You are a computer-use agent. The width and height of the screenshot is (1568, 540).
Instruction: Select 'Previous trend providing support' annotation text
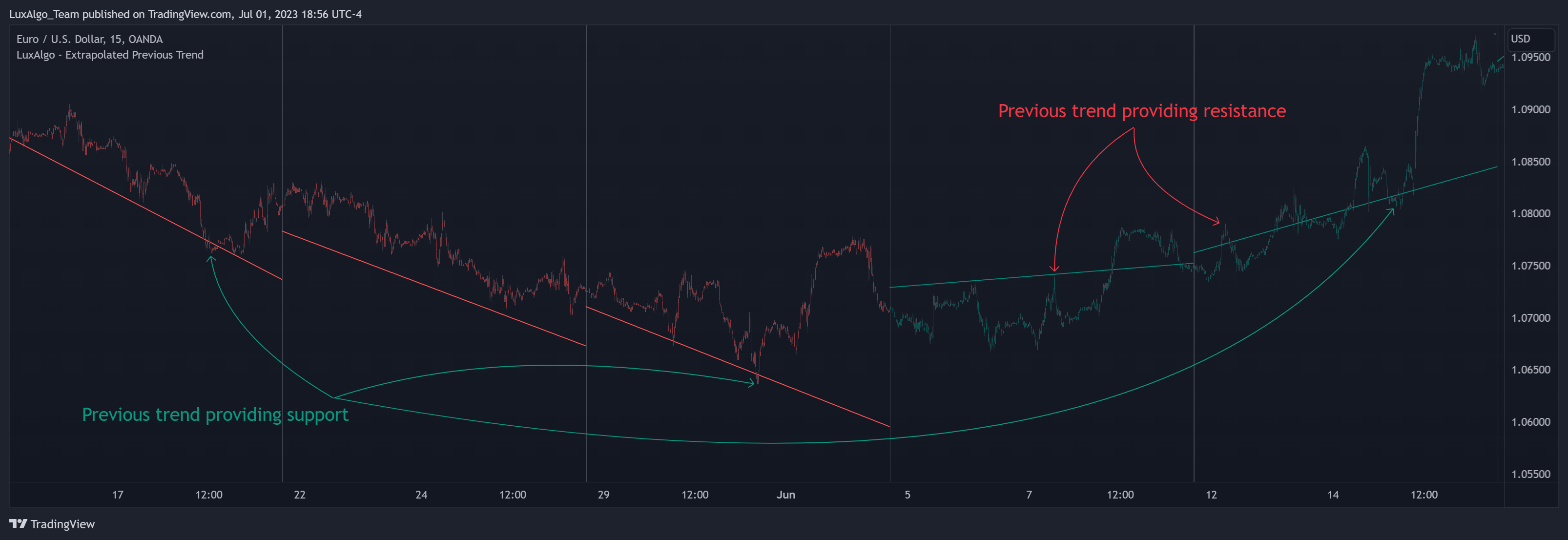pyautogui.click(x=215, y=415)
